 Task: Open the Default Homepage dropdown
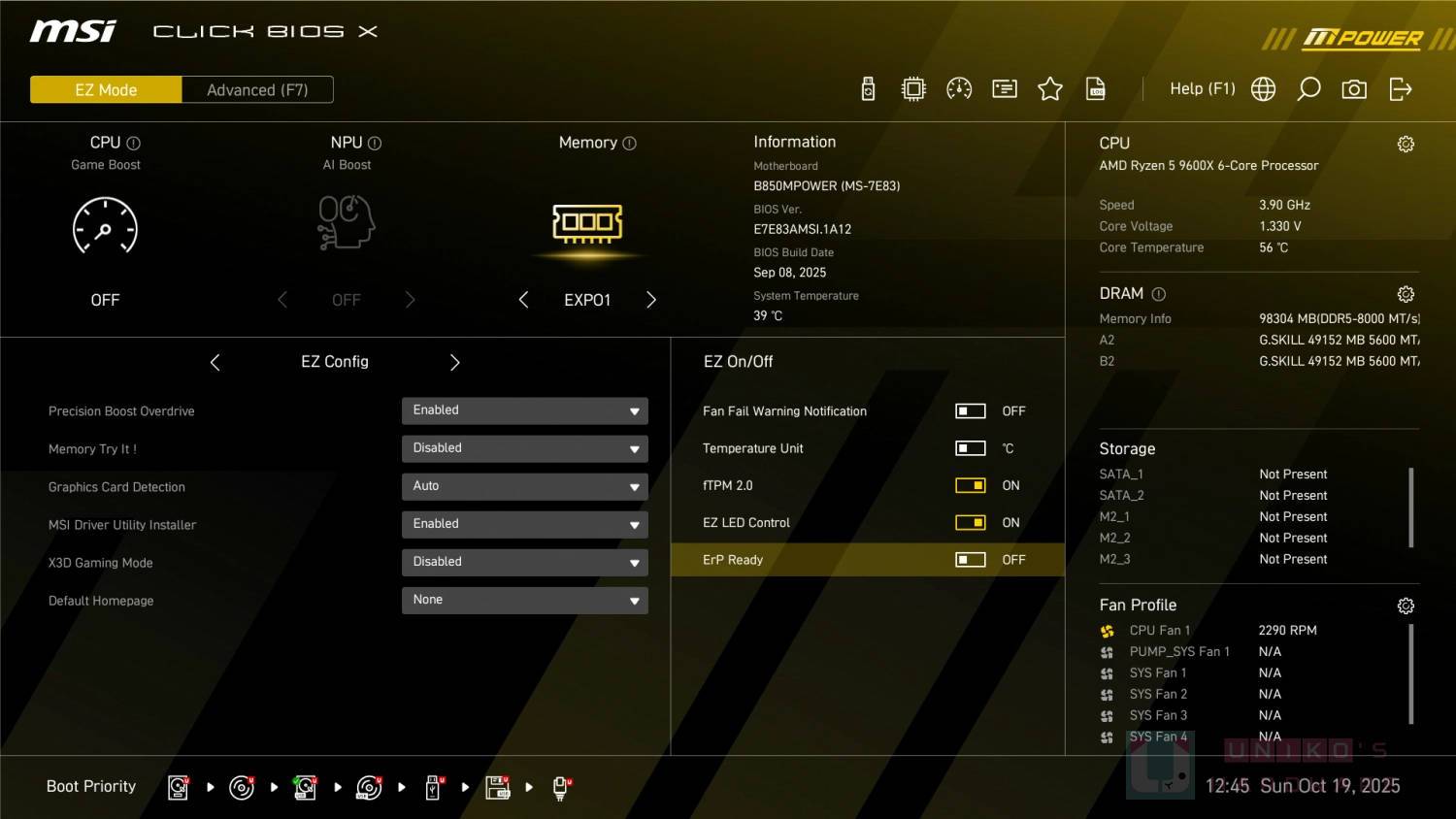[524, 600]
